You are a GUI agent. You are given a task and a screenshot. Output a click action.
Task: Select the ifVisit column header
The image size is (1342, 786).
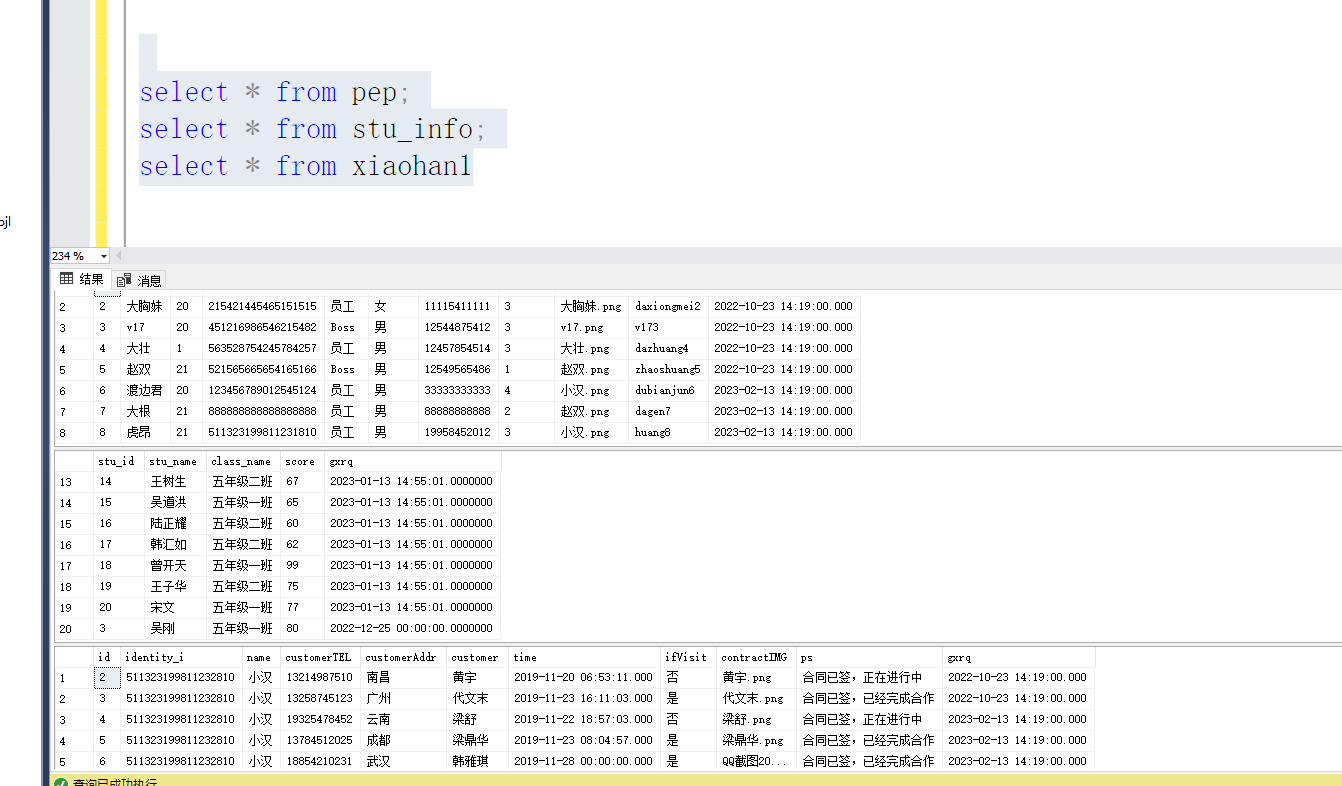click(687, 657)
